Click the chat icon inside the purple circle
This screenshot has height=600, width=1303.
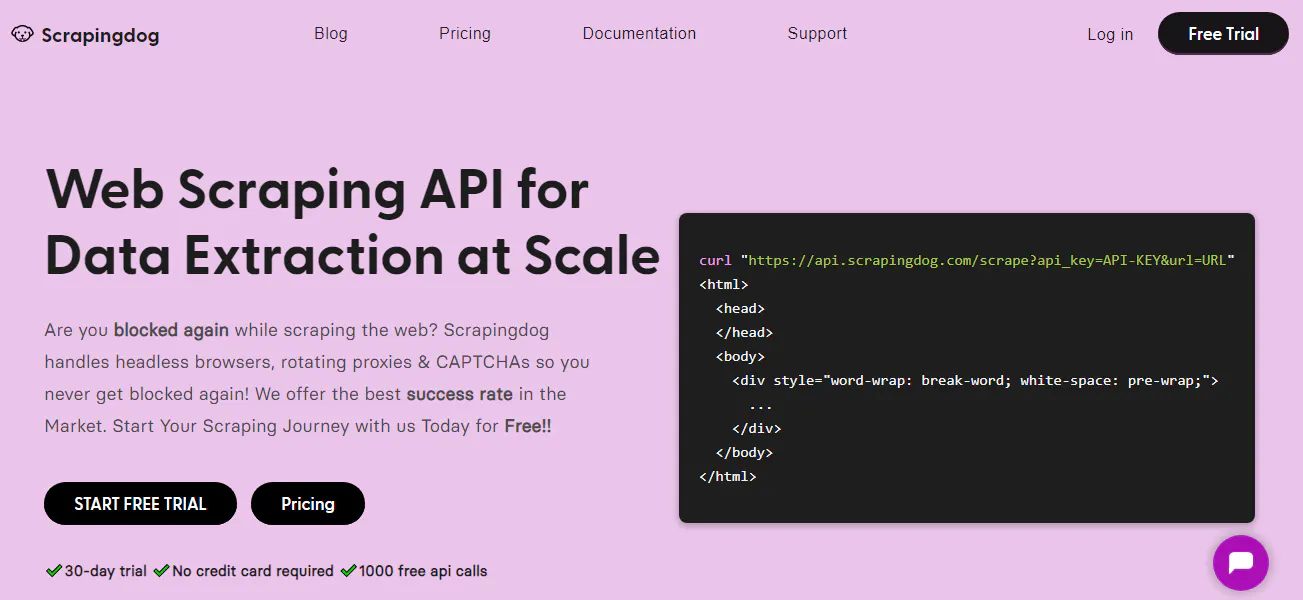tap(1240, 562)
